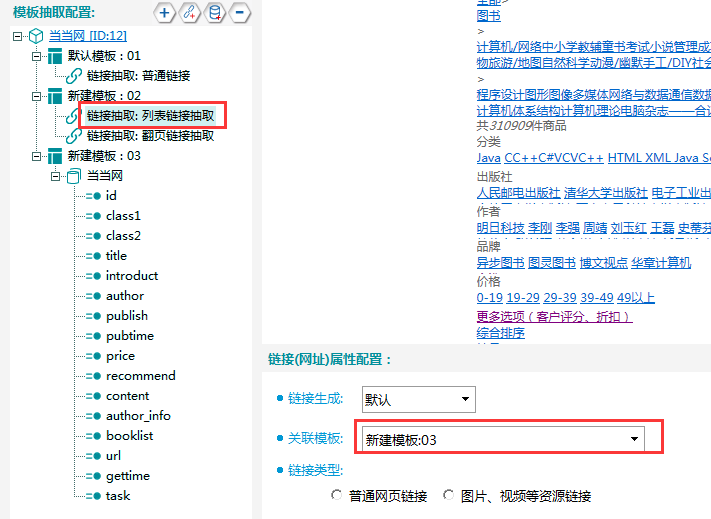Select the class2 field row
The height and width of the screenshot is (519, 711).
[123, 236]
